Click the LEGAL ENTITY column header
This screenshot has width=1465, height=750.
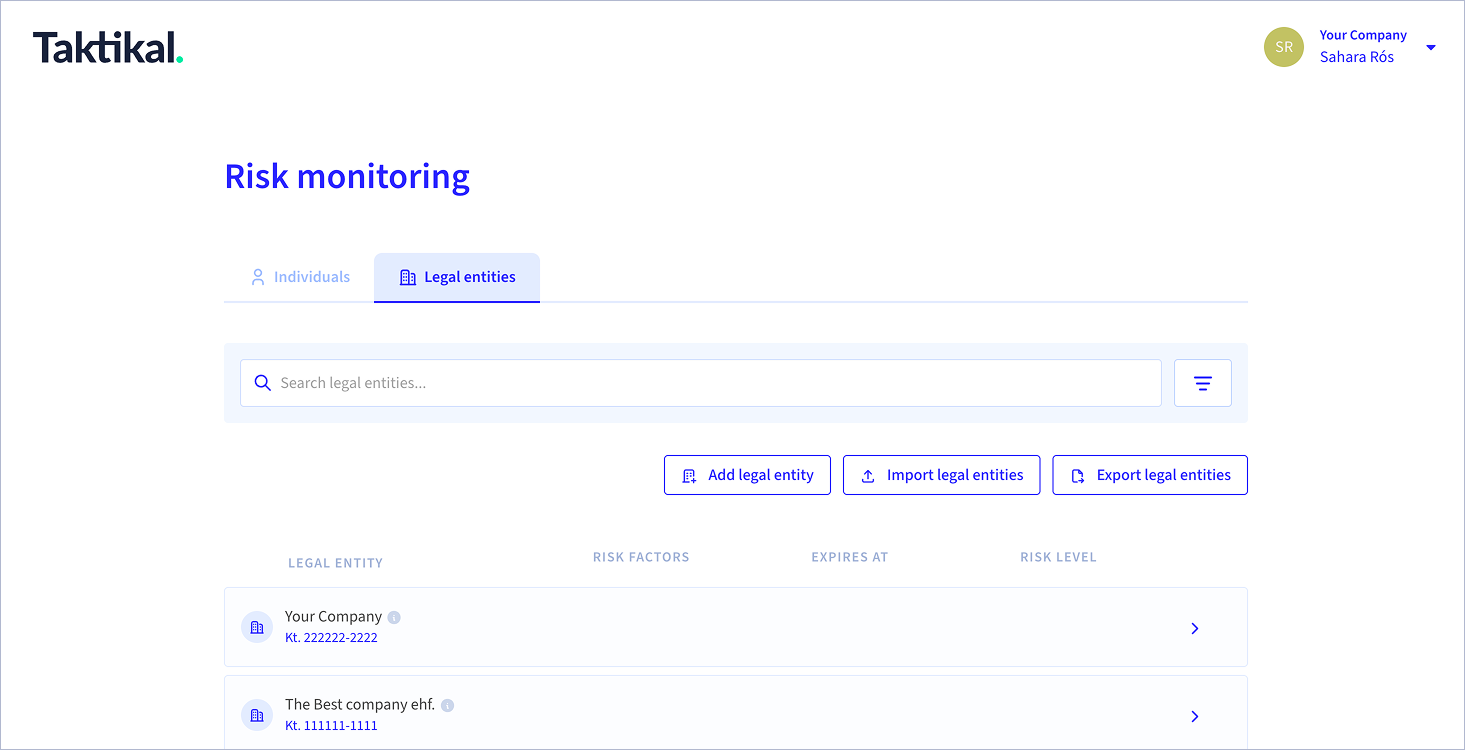[335, 563]
